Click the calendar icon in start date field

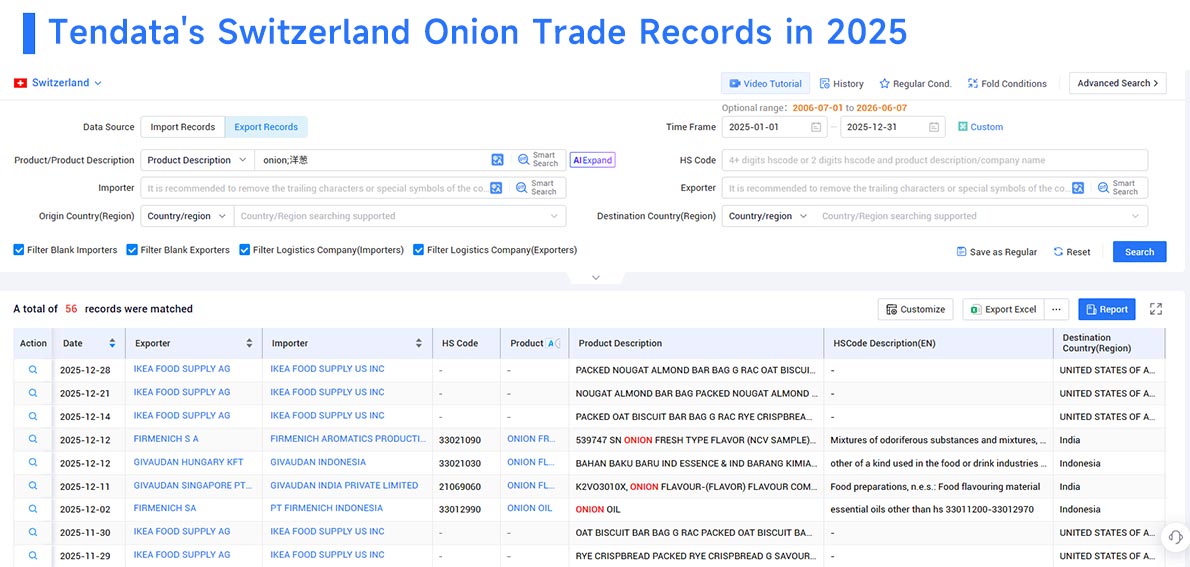pyautogui.click(x=816, y=128)
